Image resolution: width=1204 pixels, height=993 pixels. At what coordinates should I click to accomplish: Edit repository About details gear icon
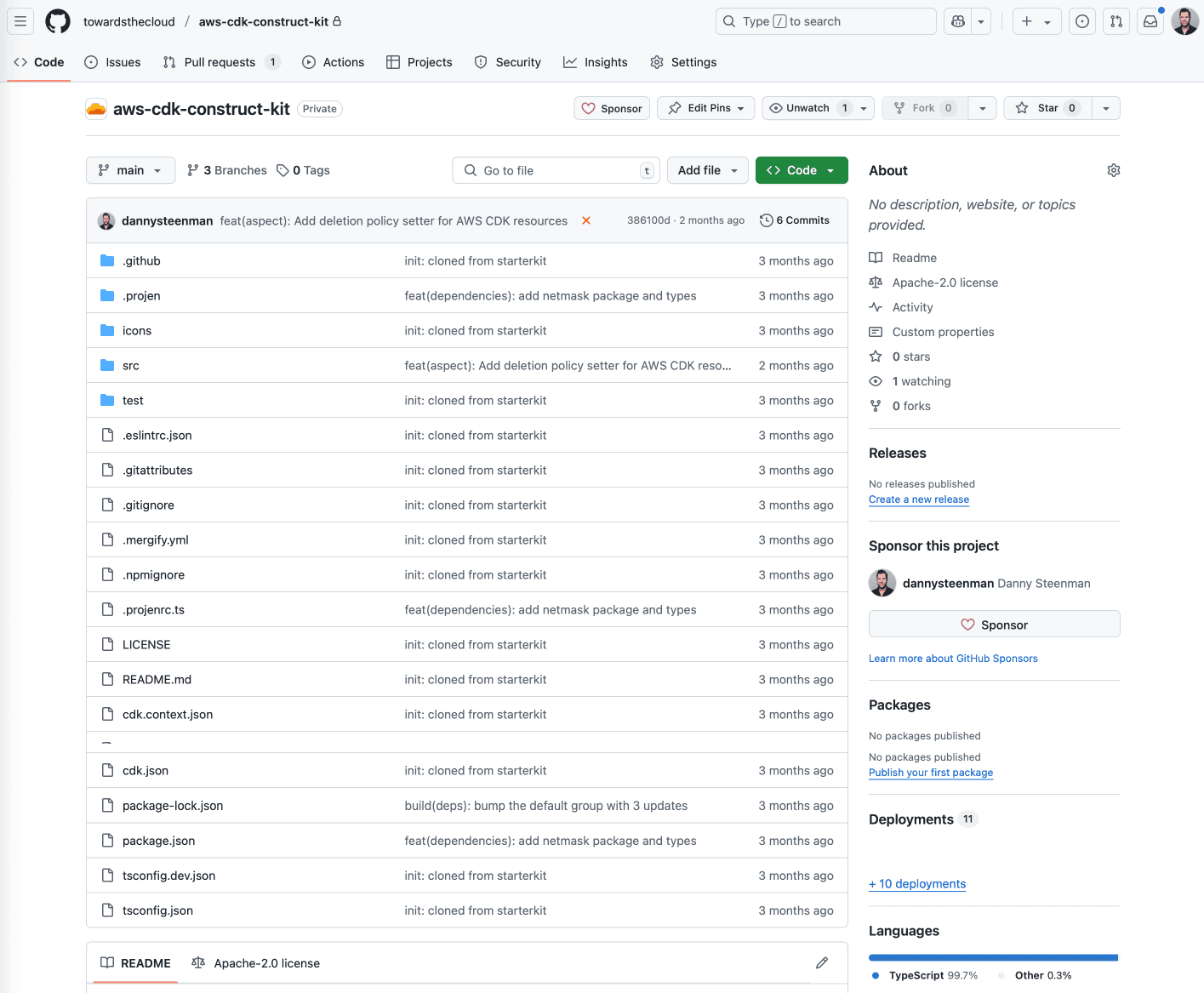pos(1113,170)
